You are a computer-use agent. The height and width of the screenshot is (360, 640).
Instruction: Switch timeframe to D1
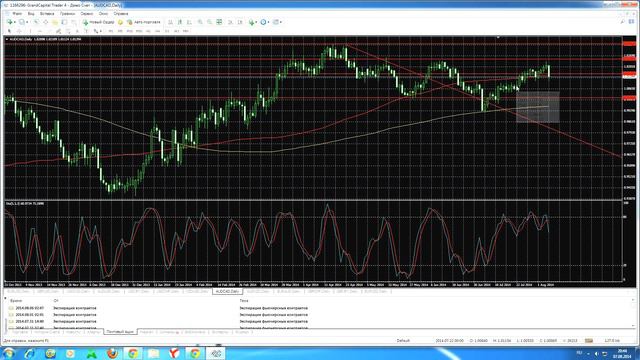(x=167, y=31)
